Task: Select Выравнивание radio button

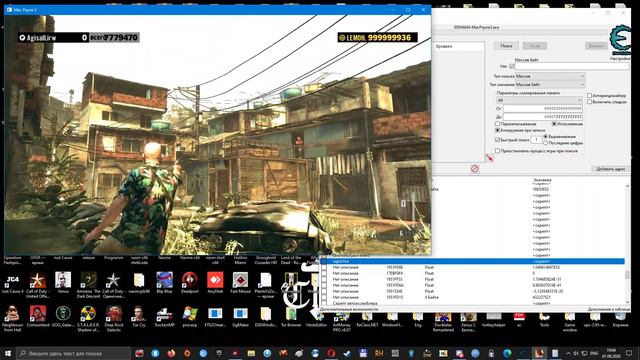Action: pyautogui.click(x=546, y=137)
